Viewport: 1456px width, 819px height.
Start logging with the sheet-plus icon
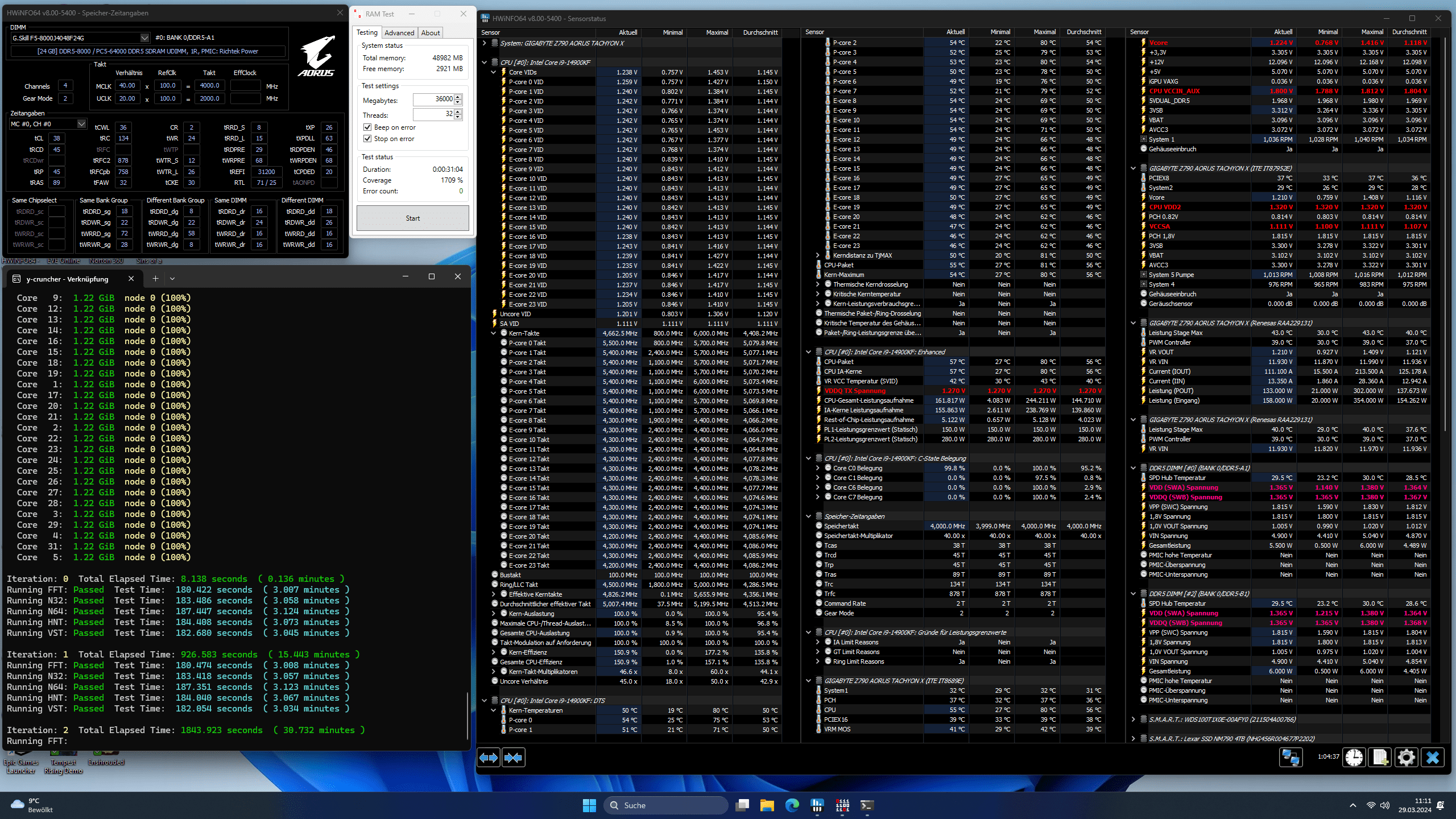(x=1380, y=758)
